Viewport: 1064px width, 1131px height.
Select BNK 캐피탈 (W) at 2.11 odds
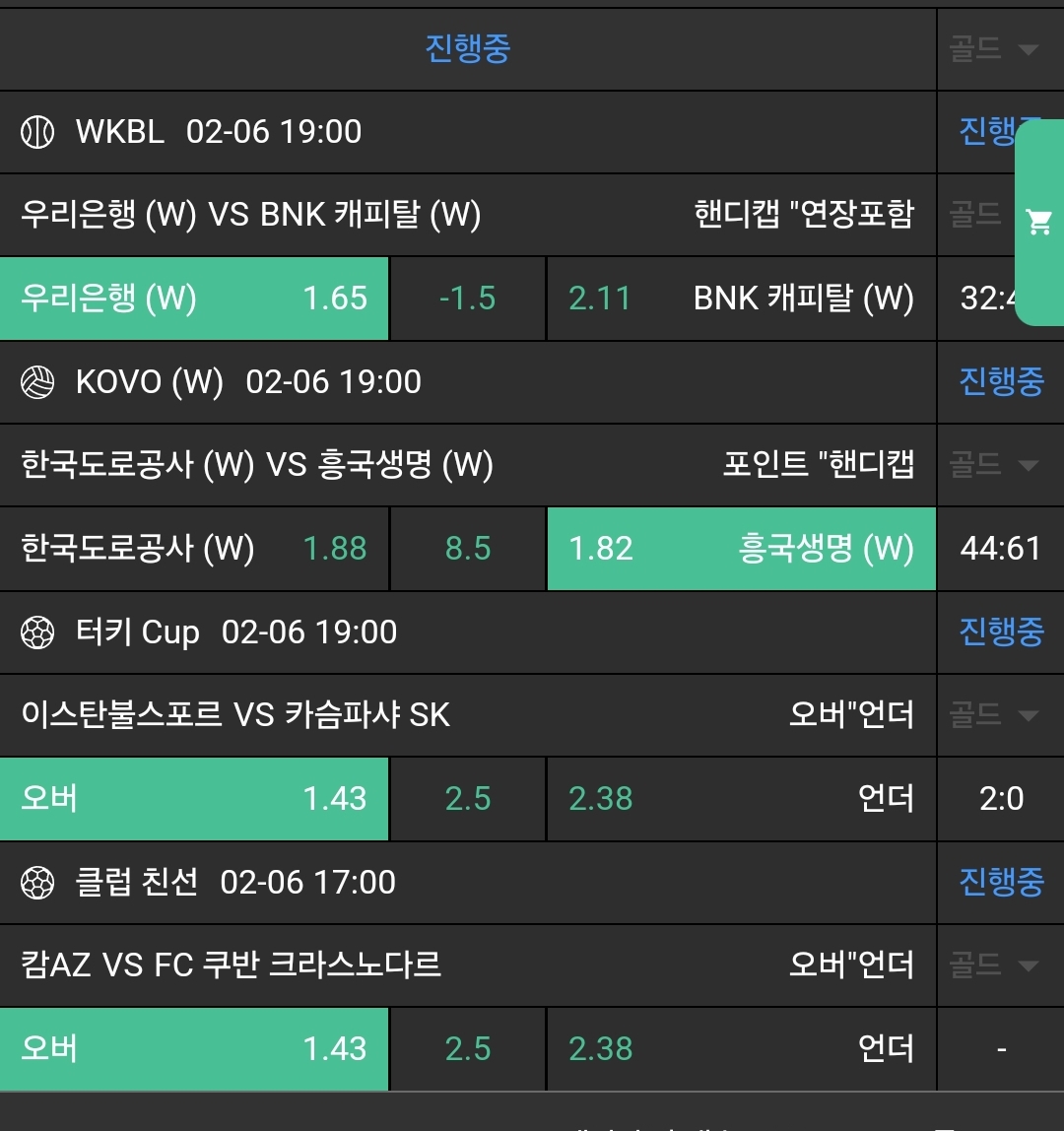point(741,299)
